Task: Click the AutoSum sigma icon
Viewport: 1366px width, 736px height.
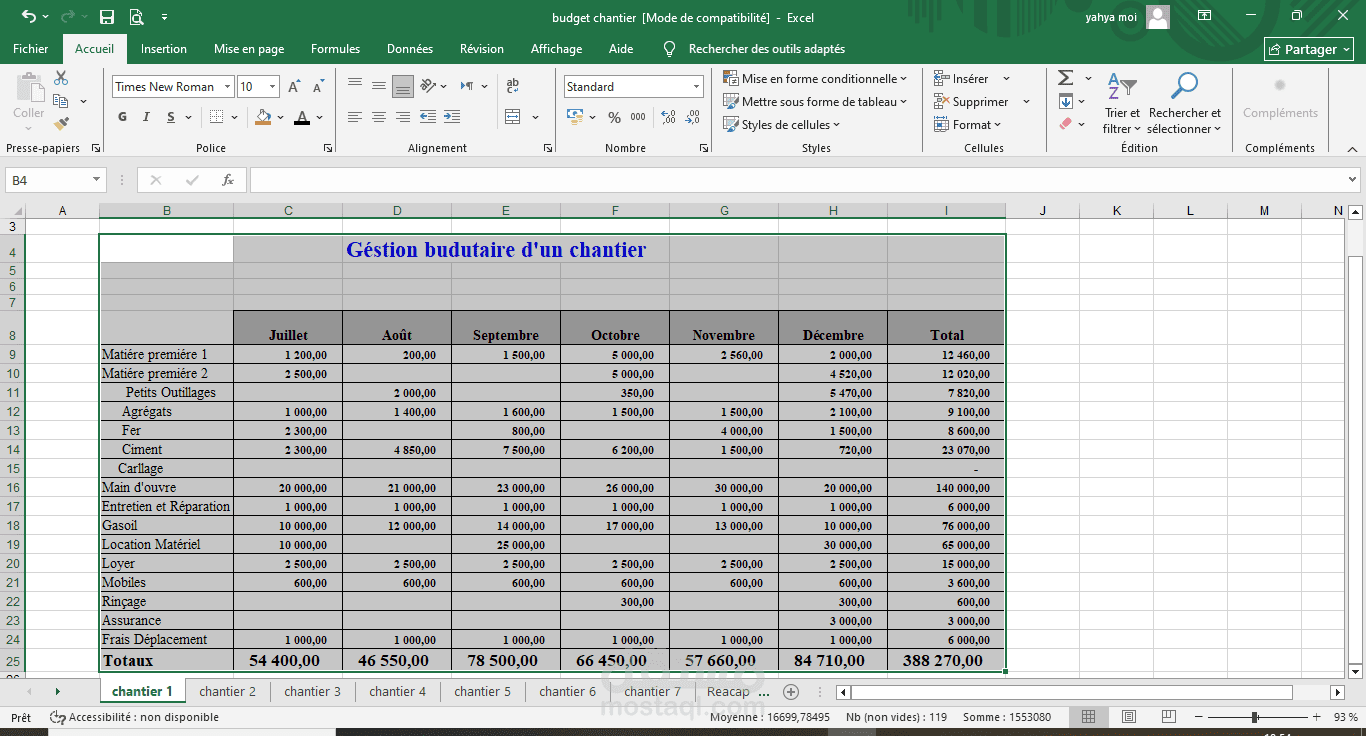Action: pos(1066,78)
